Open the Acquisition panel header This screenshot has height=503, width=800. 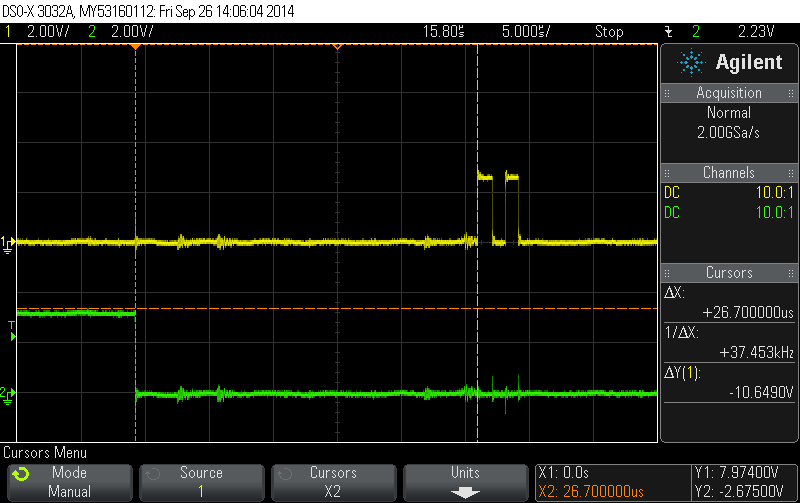click(x=729, y=93)
